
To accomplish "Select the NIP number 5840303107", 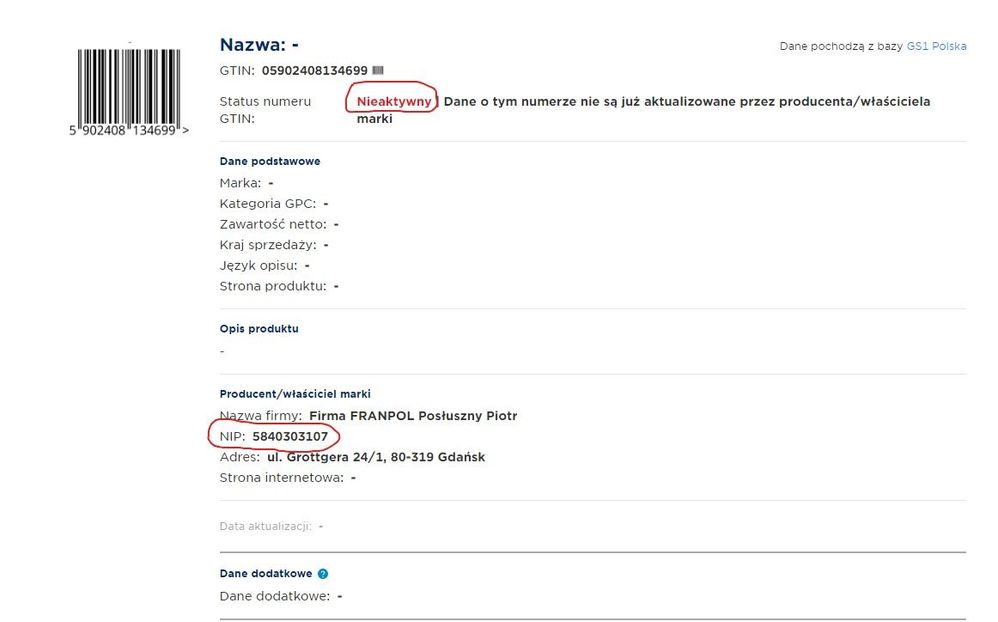I will pyautogui.click(x=290, y=436).
